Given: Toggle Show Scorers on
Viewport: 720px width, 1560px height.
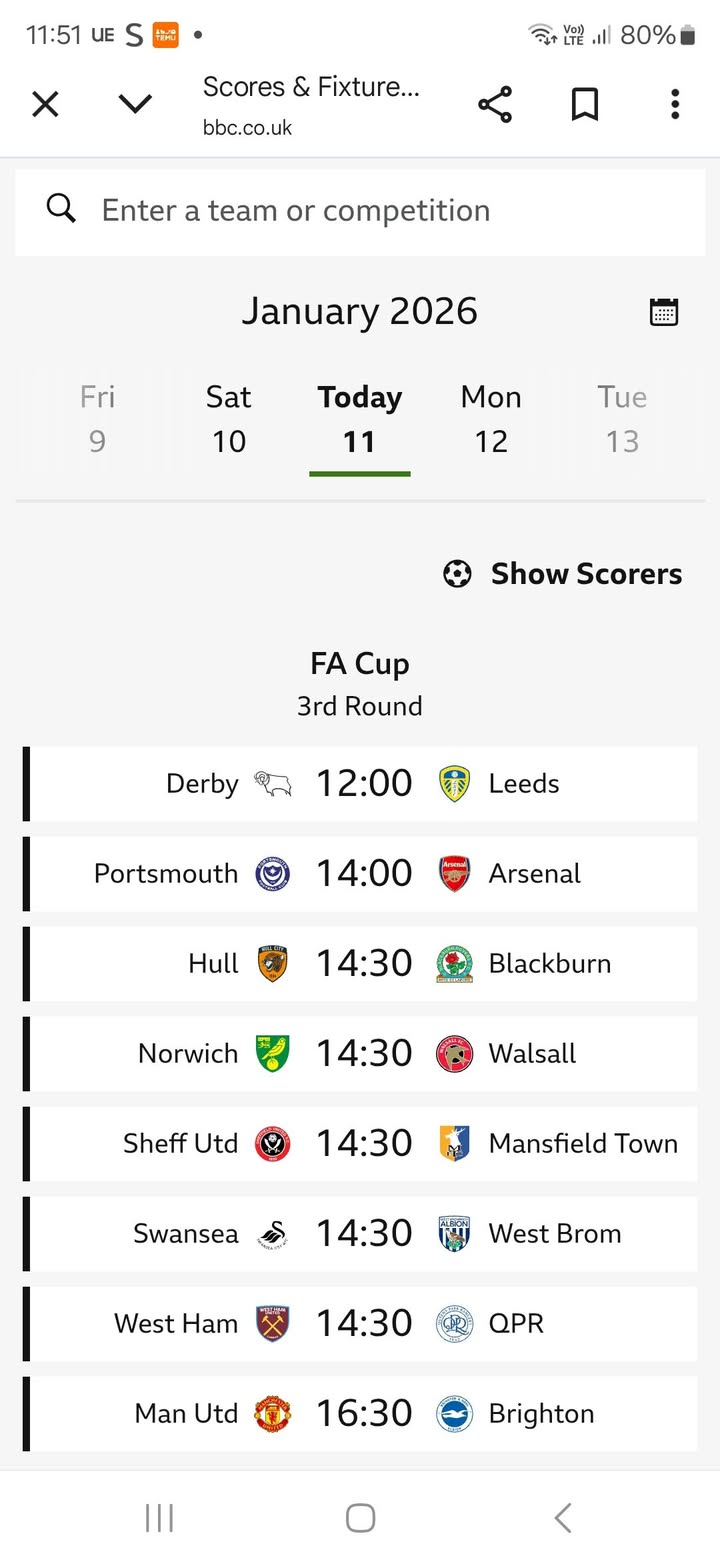Looking at the screenshot, I should [x=563, y=574].
